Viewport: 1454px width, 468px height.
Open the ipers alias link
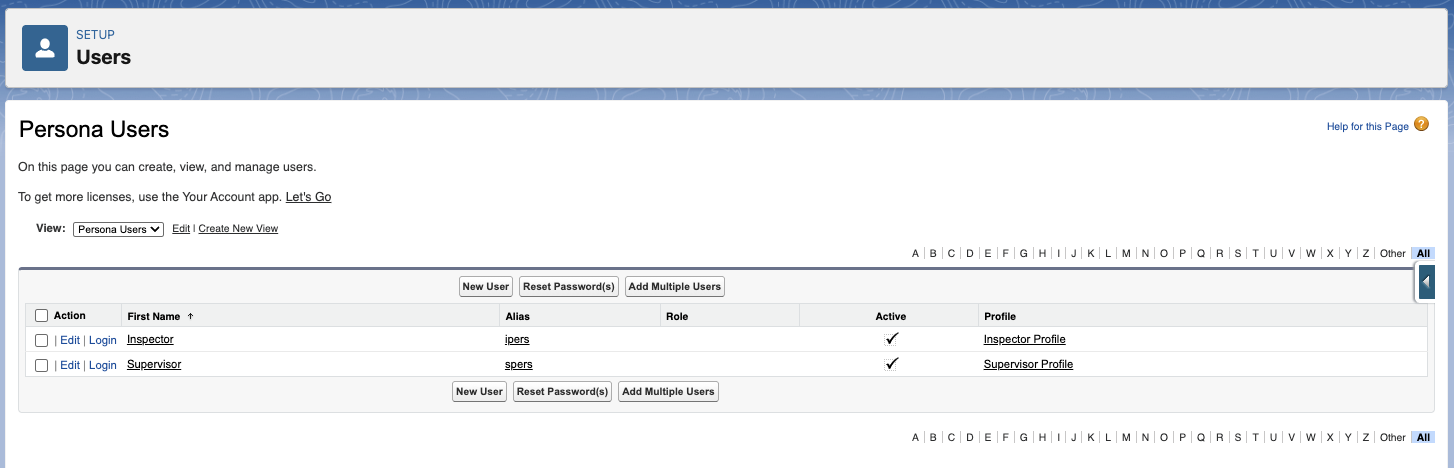(517, 339)
